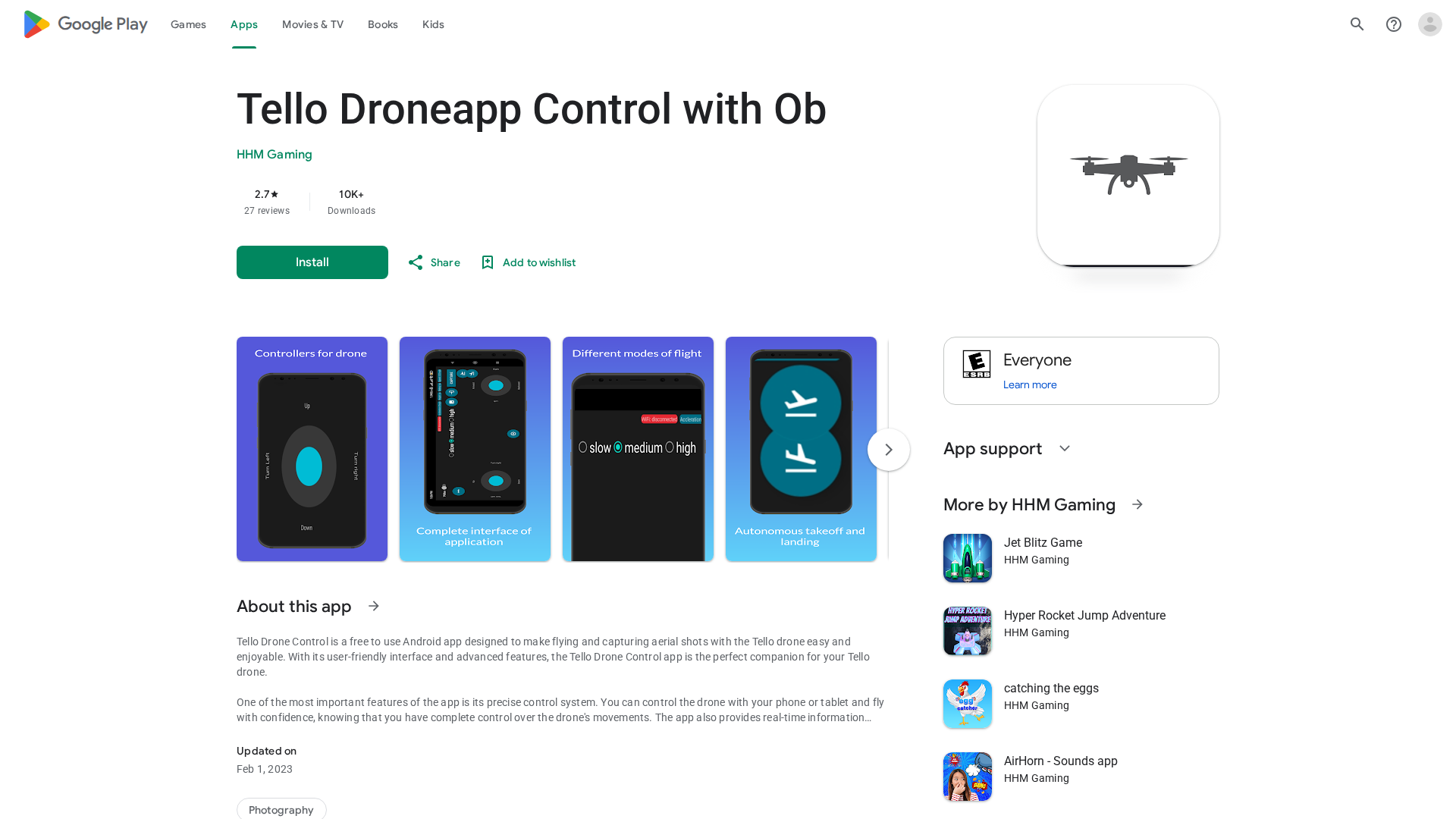Click the green Install button
Image resolution: width=1456 pixels, height=819 pixels.
click(312, 262)
